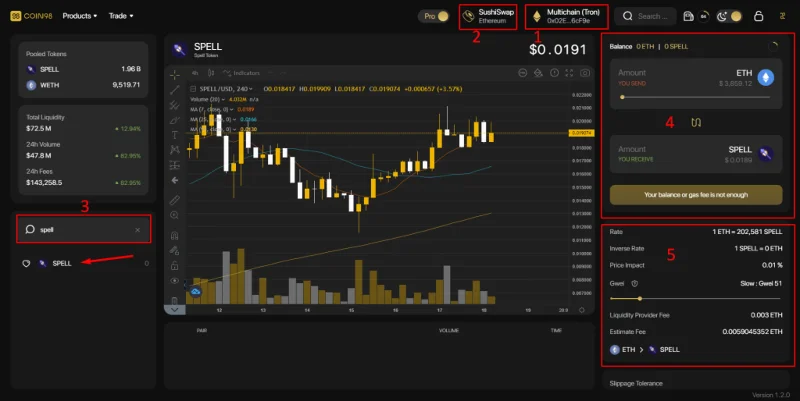Screen dimensions: 800x401
Task: Collapse the drawing toolbar chevron
Action: (174, 310)
